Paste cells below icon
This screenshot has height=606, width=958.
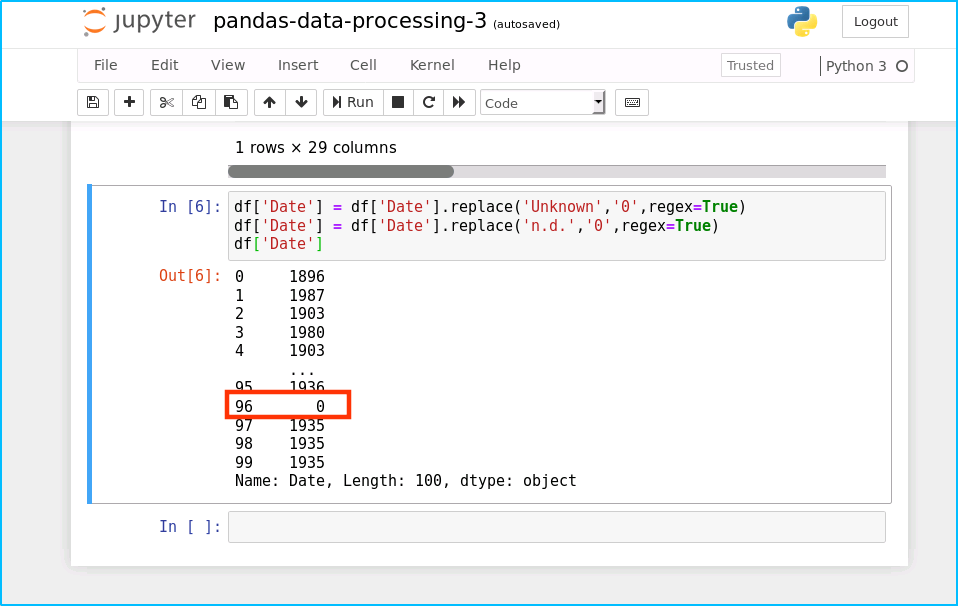tap(231, 103)
